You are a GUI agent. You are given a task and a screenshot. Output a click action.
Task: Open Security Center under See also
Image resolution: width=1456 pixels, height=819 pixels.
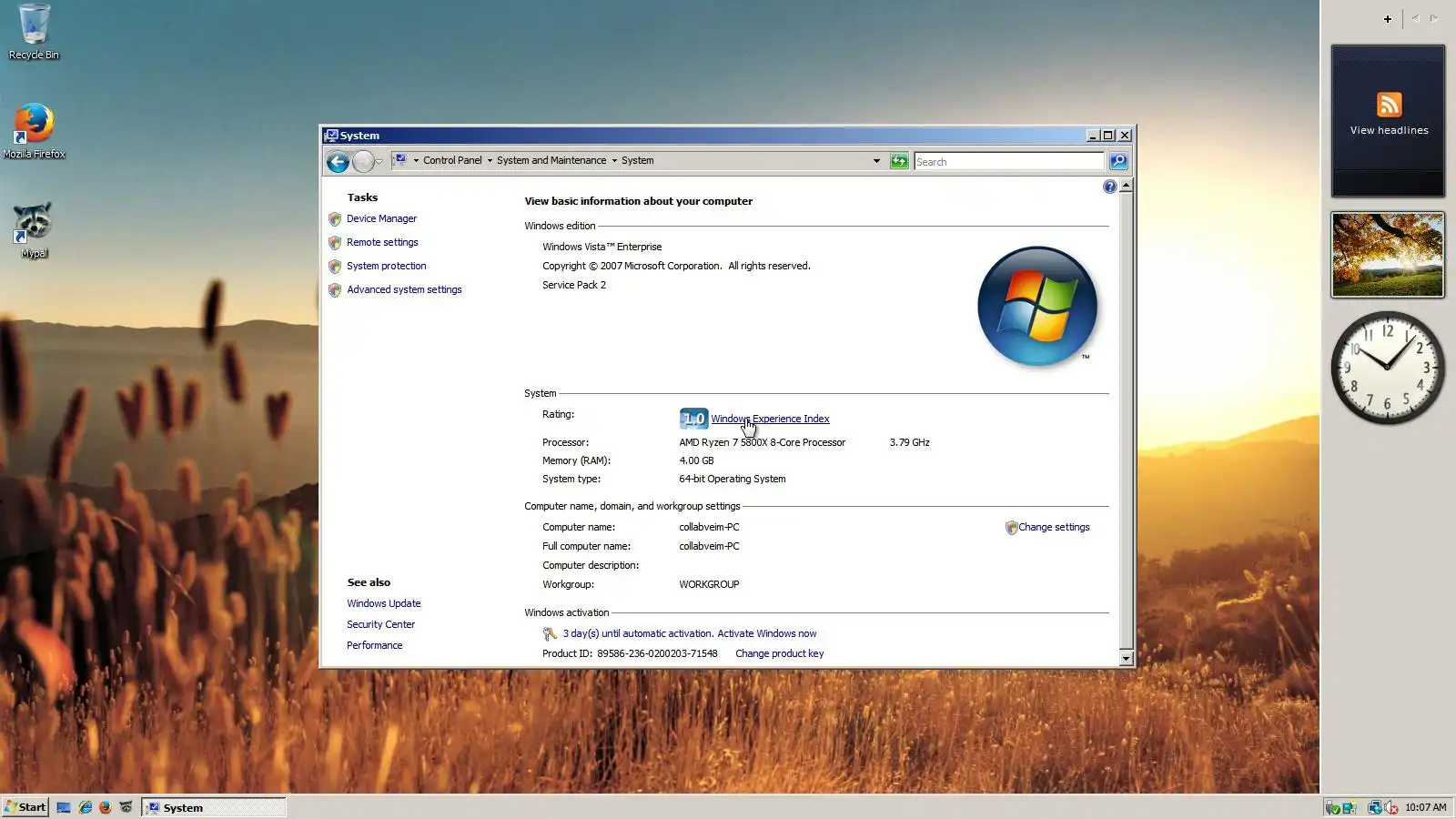(x=380, y=625)
